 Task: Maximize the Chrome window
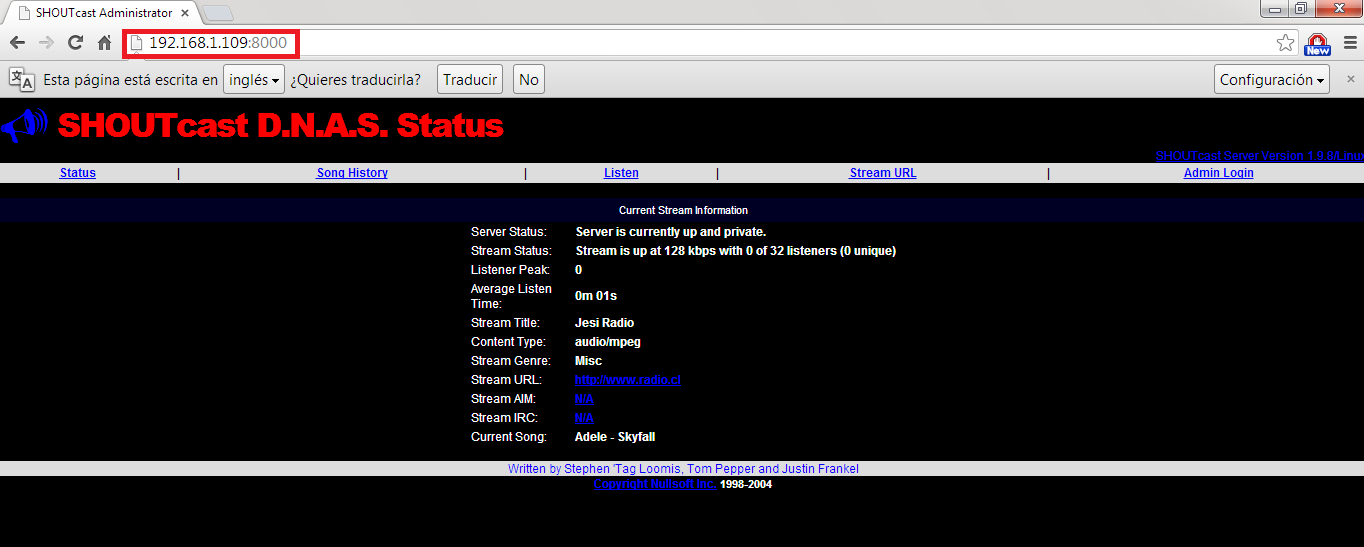[x=1300, y=9]
